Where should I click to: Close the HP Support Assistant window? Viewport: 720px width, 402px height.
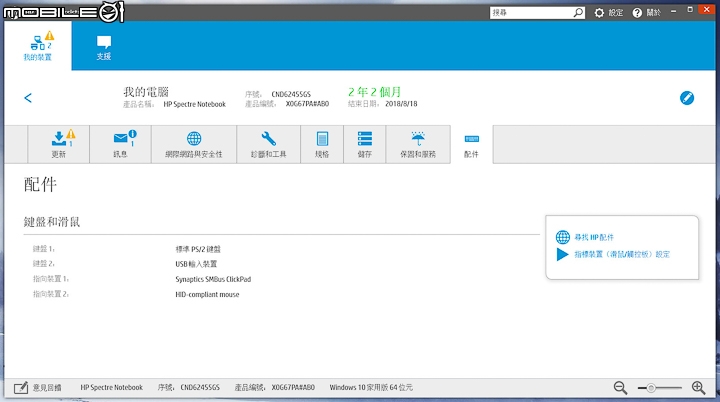(707, 9)
